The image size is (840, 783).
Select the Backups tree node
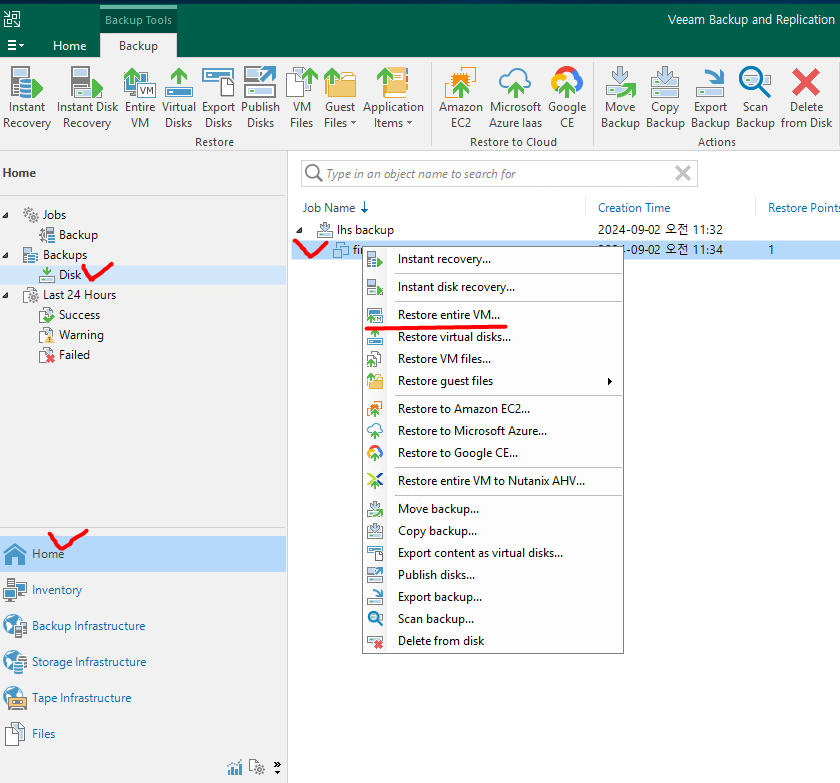pyautogui.click(x=65, y=255)
